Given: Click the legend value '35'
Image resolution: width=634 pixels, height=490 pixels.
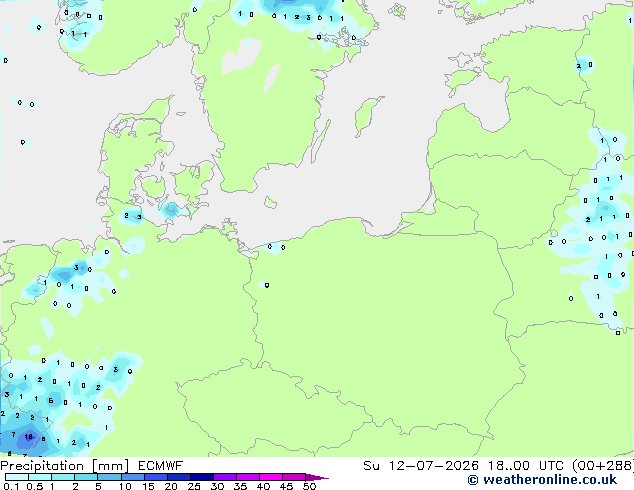Looking at the screenshot, I should tap(240, 486).
